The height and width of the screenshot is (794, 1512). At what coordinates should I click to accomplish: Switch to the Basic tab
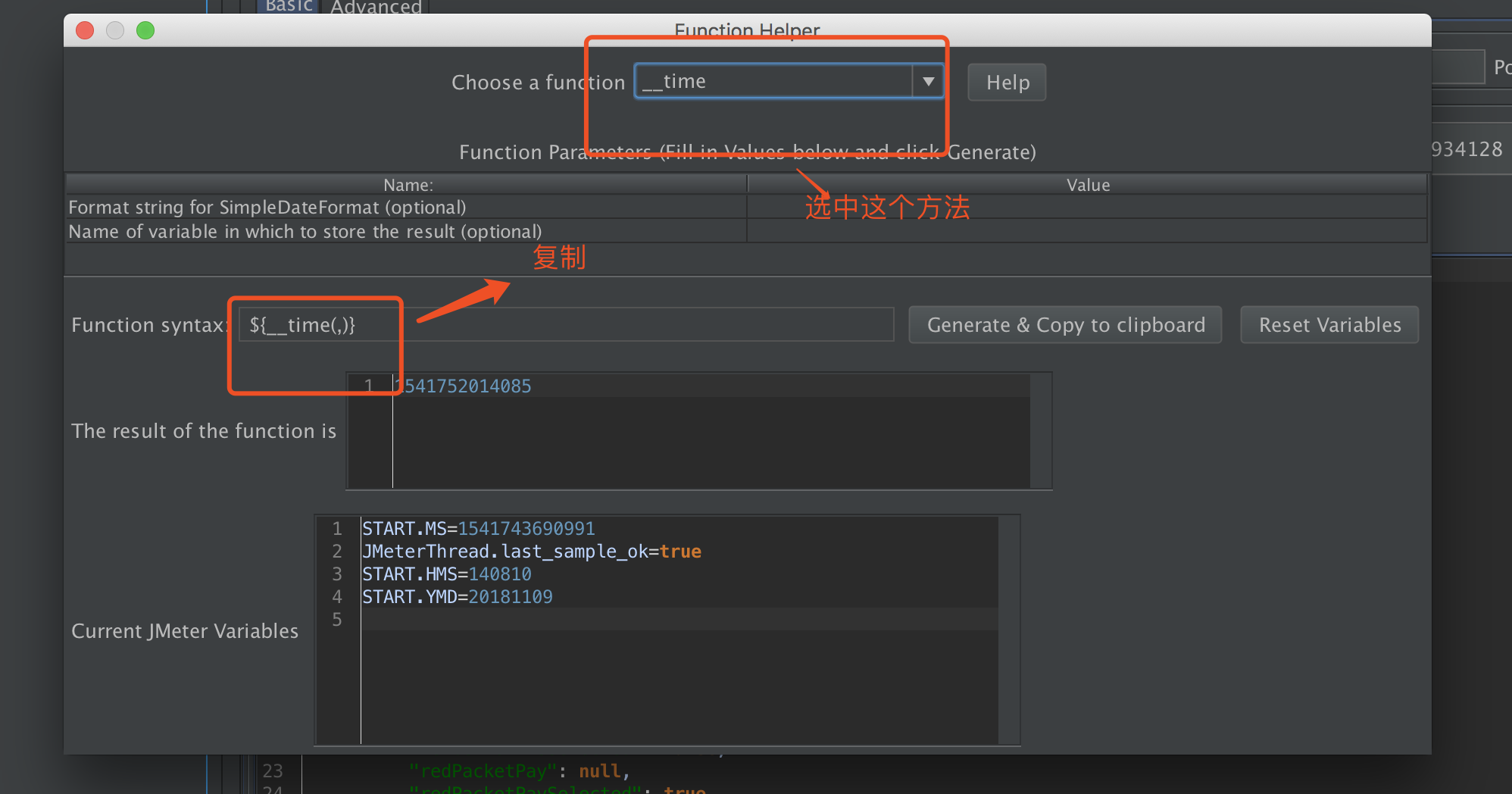click(289, 6)
